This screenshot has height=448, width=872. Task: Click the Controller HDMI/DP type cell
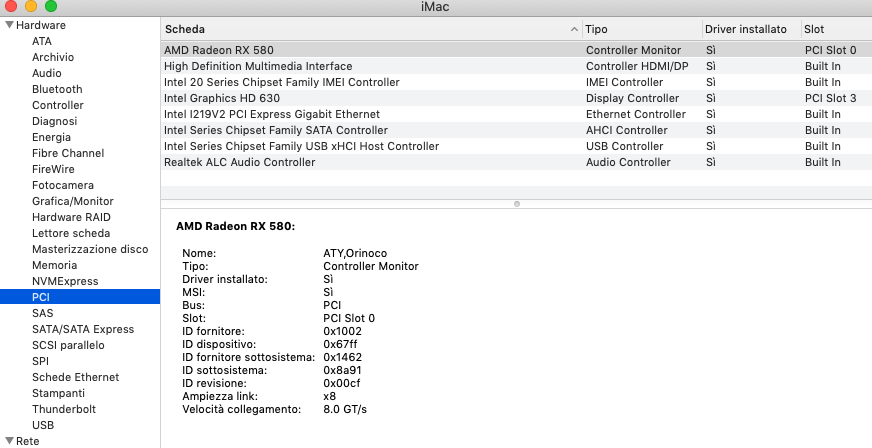click(637, 66)
